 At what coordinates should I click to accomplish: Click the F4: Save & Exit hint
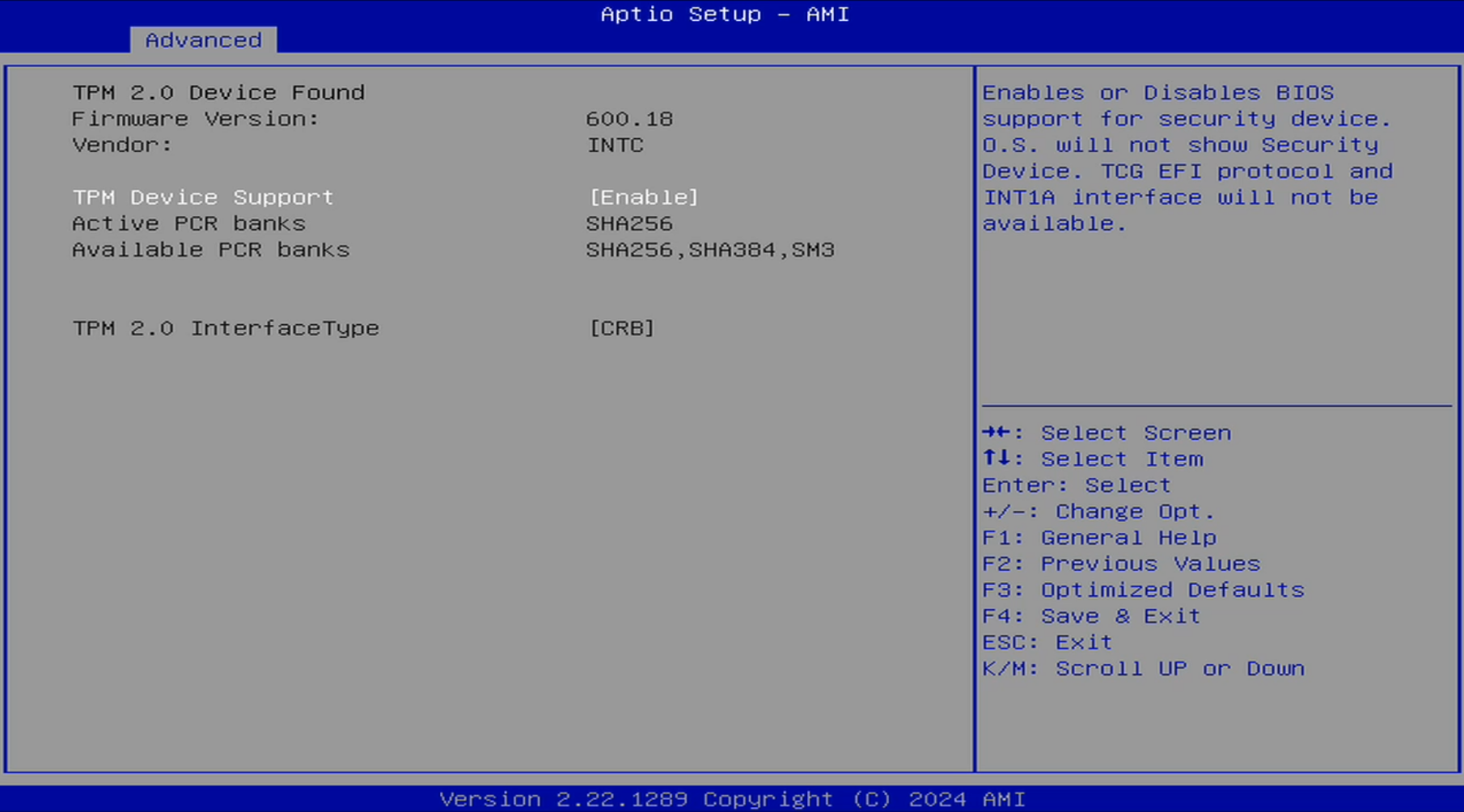coord(1091,616)
